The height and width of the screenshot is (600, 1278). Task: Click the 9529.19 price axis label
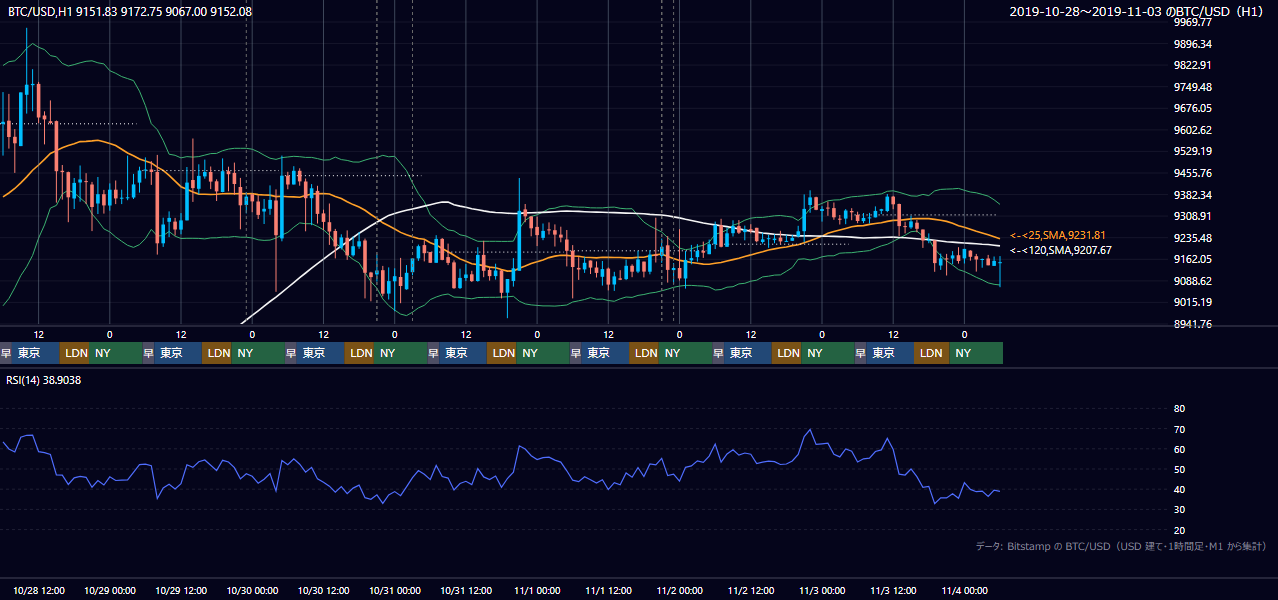[x=1193, y=151]
